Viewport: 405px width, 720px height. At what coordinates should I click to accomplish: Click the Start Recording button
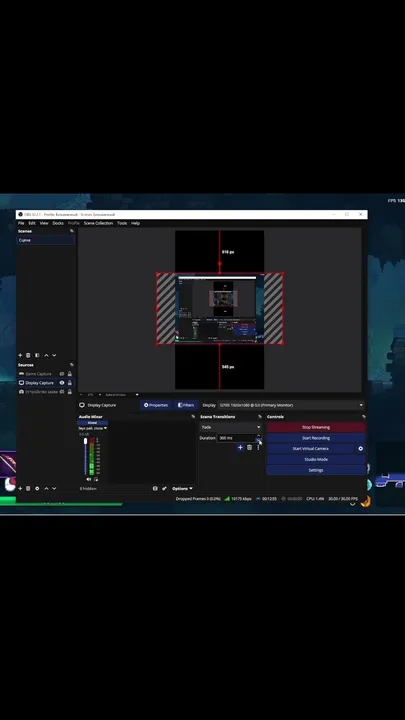point(316,438)
